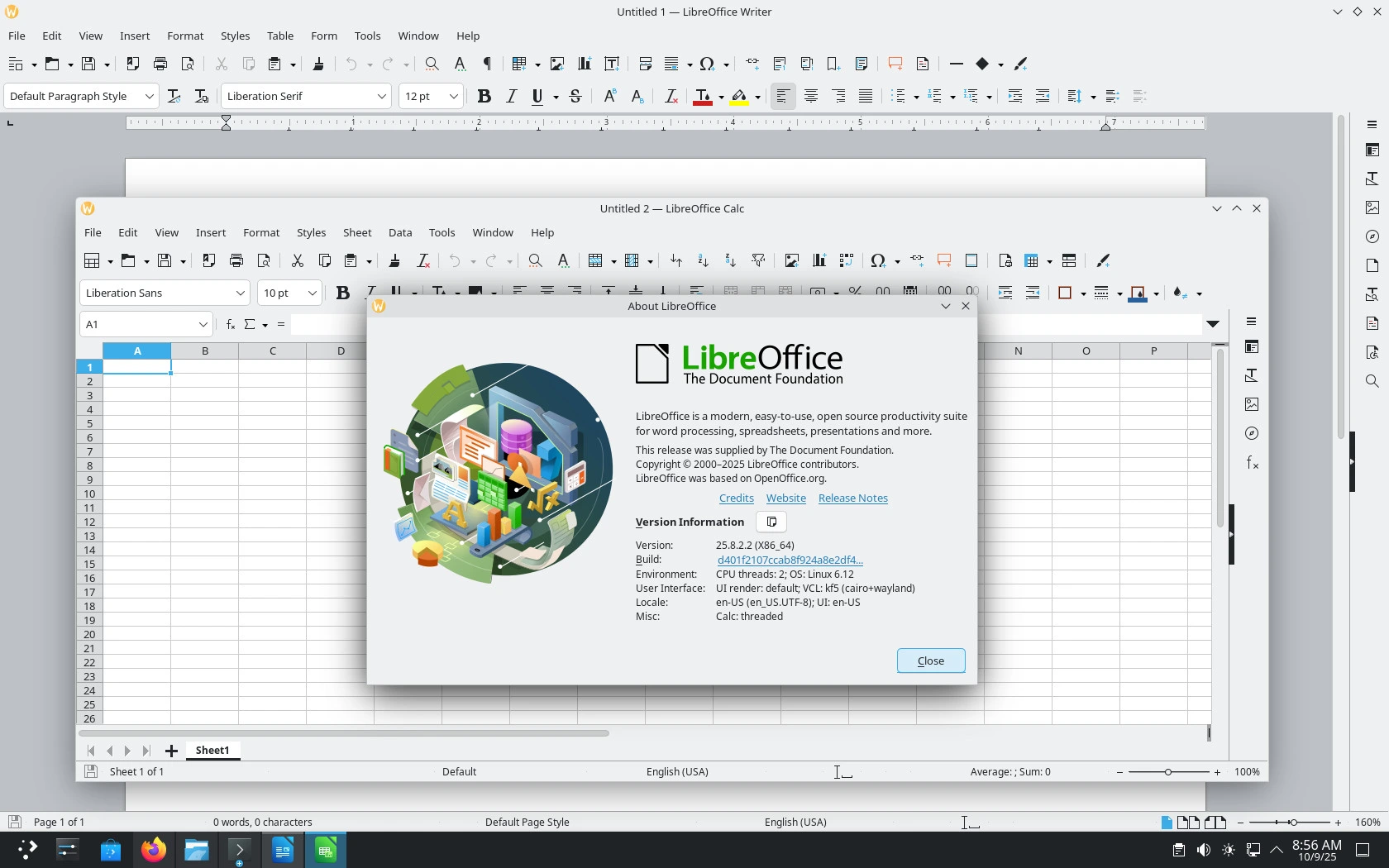Open the Liberation Sans font name dropdown

click(240, 293)
